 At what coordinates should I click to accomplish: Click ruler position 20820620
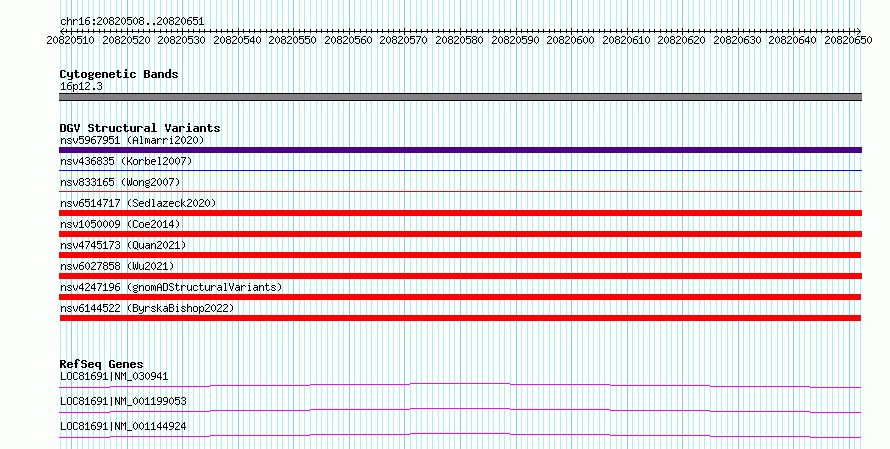tap(681, 40)
